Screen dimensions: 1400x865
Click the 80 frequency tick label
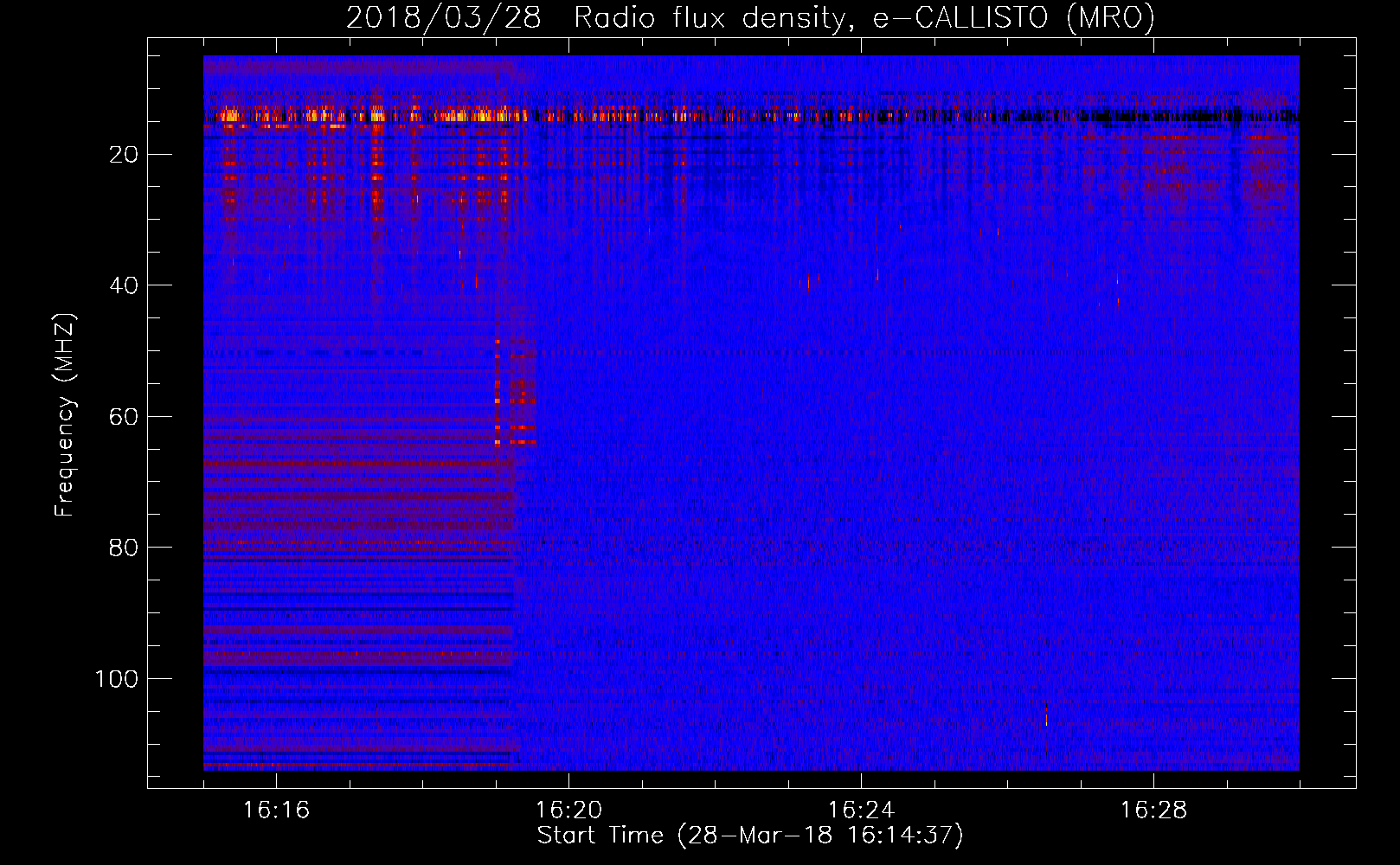click(x=125, y=548)
